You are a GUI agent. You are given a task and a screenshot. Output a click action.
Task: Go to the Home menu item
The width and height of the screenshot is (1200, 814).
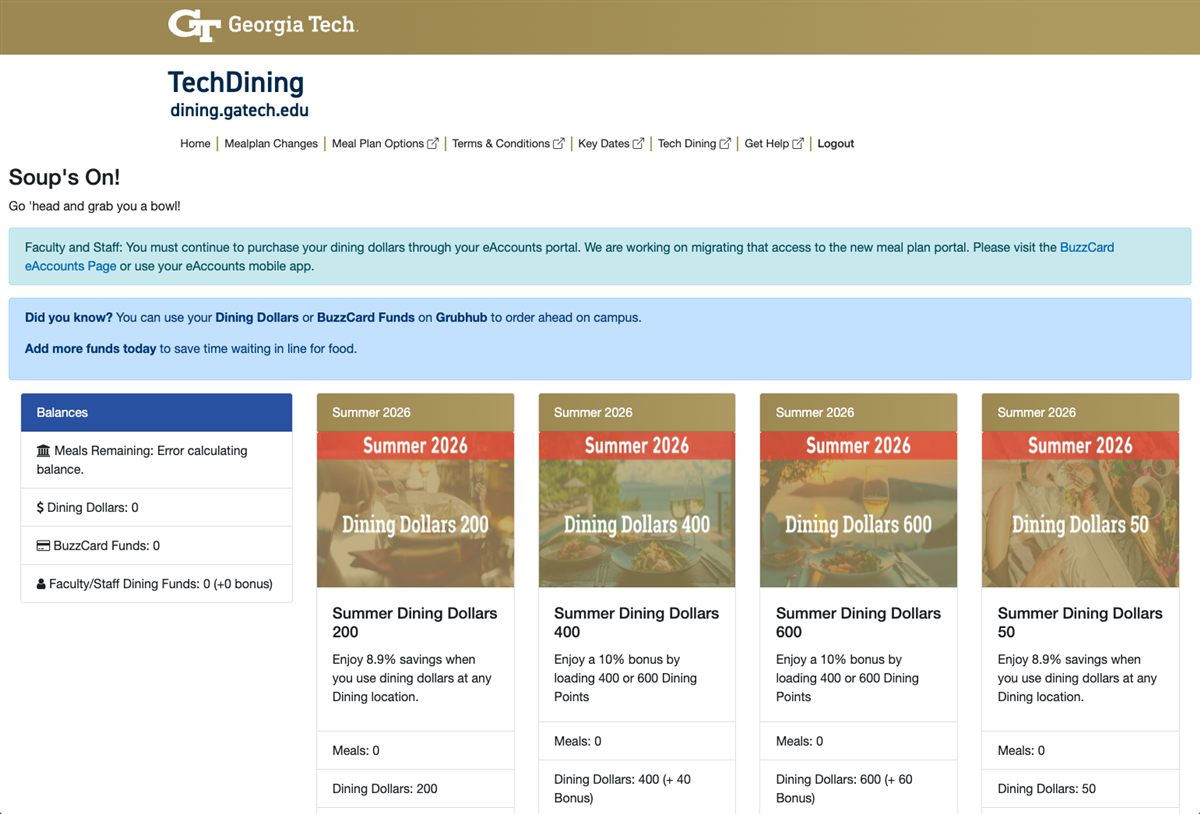pyautogui.click(x=195, y=144)
